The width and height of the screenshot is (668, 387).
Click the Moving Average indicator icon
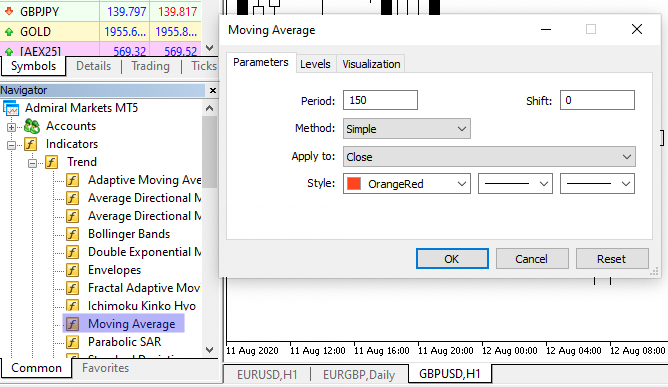[72, 324]
